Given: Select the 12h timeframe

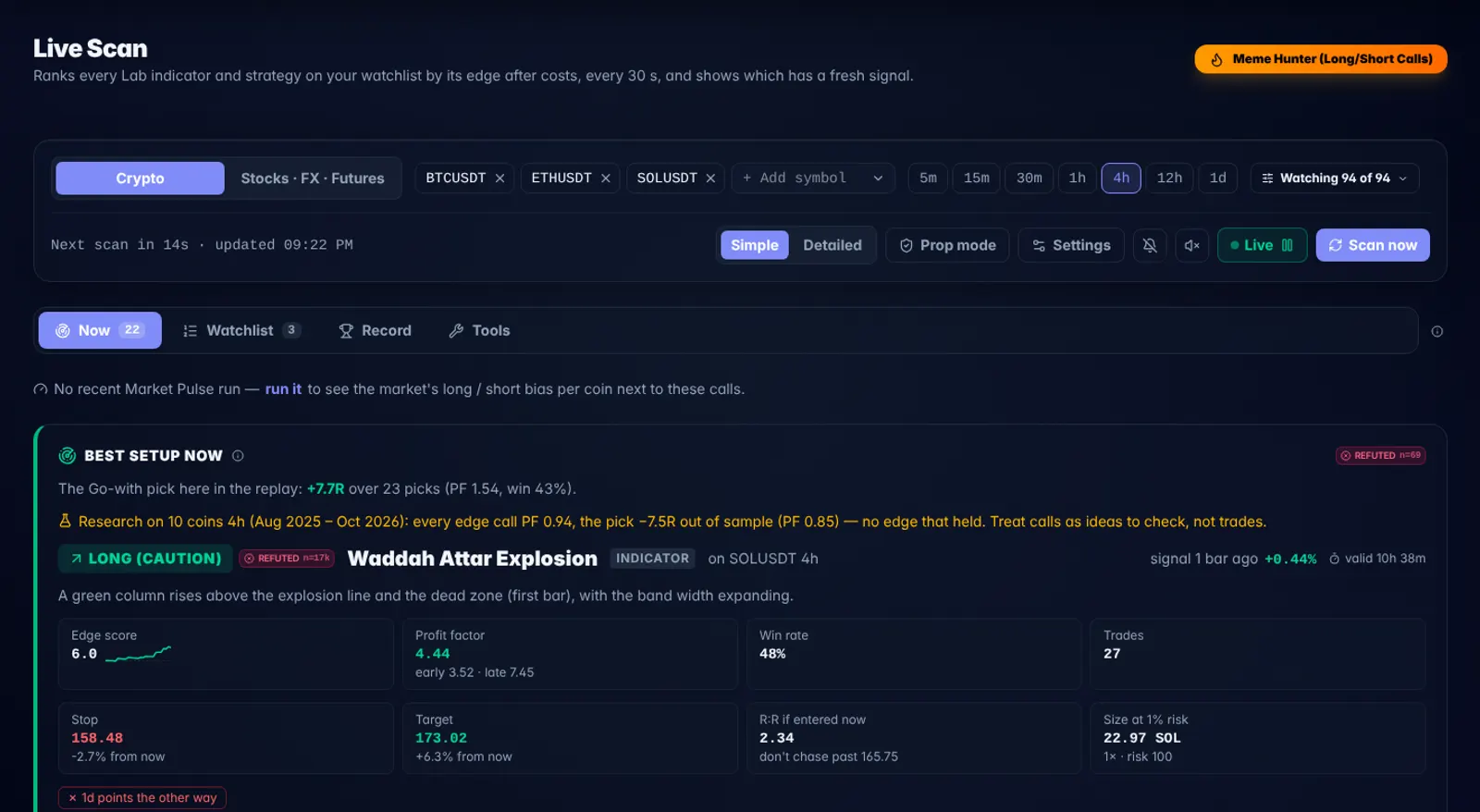Looking at the screenshot, I should [1169, 178].
